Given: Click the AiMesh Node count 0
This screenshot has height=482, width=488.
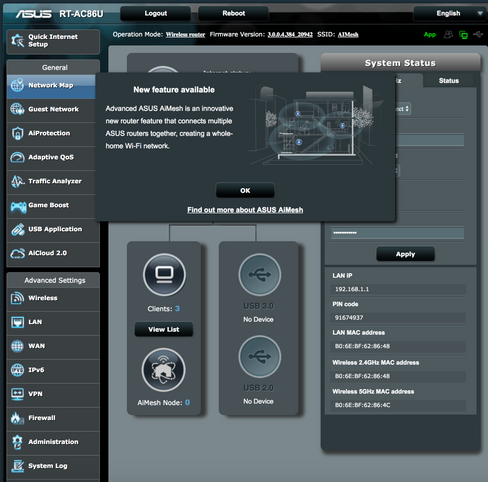Looking at the screenshot, I should click(187, 403).
